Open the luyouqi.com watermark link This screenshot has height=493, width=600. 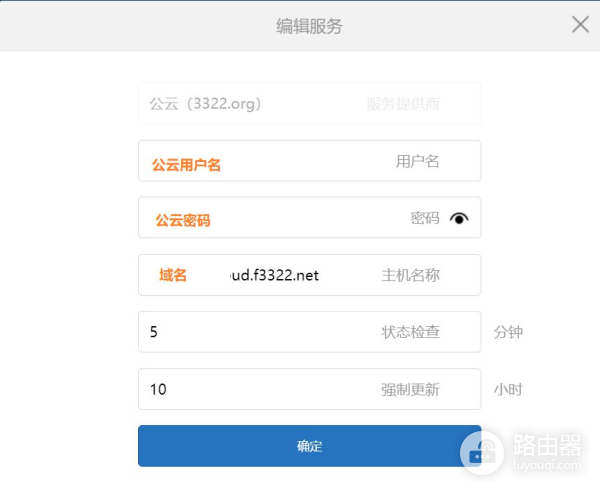[546, 465]
